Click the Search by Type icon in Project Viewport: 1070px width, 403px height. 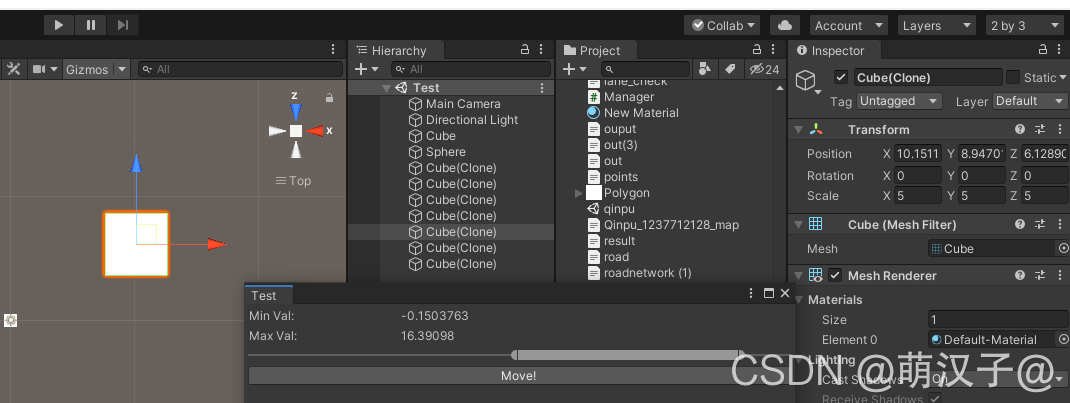pyautogui.click(x=705, y=69)
